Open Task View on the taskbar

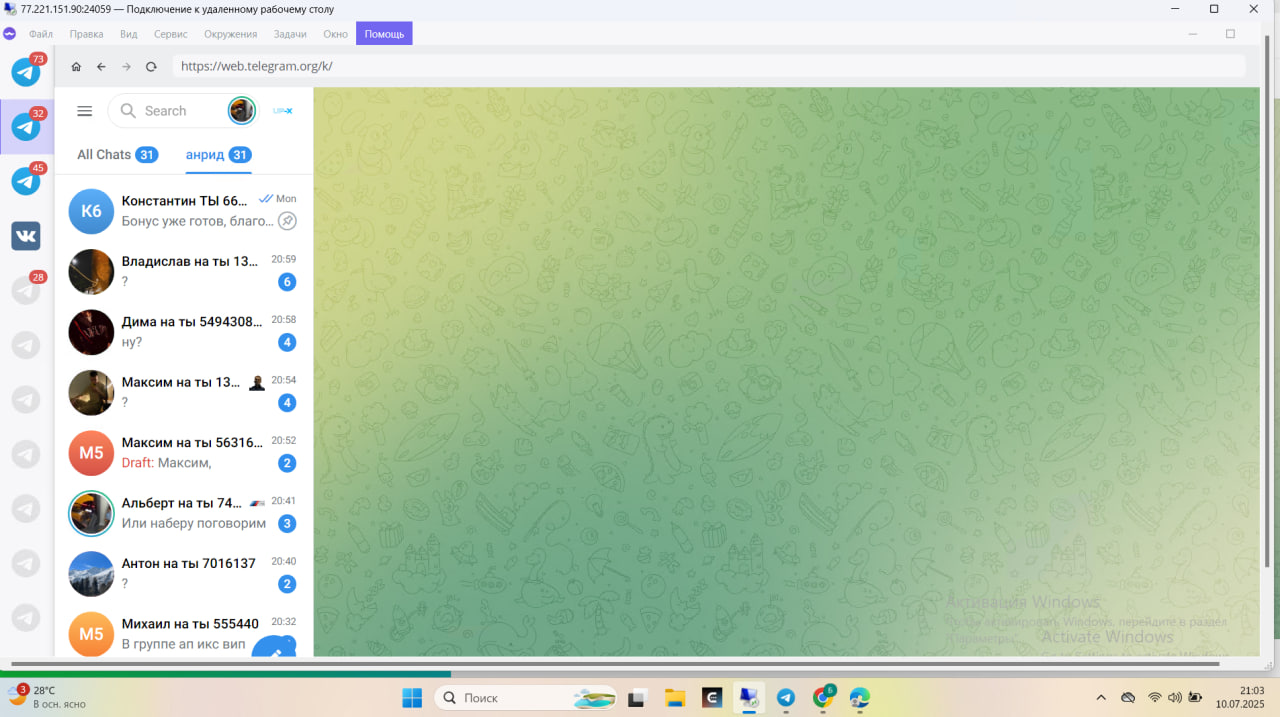636,697
